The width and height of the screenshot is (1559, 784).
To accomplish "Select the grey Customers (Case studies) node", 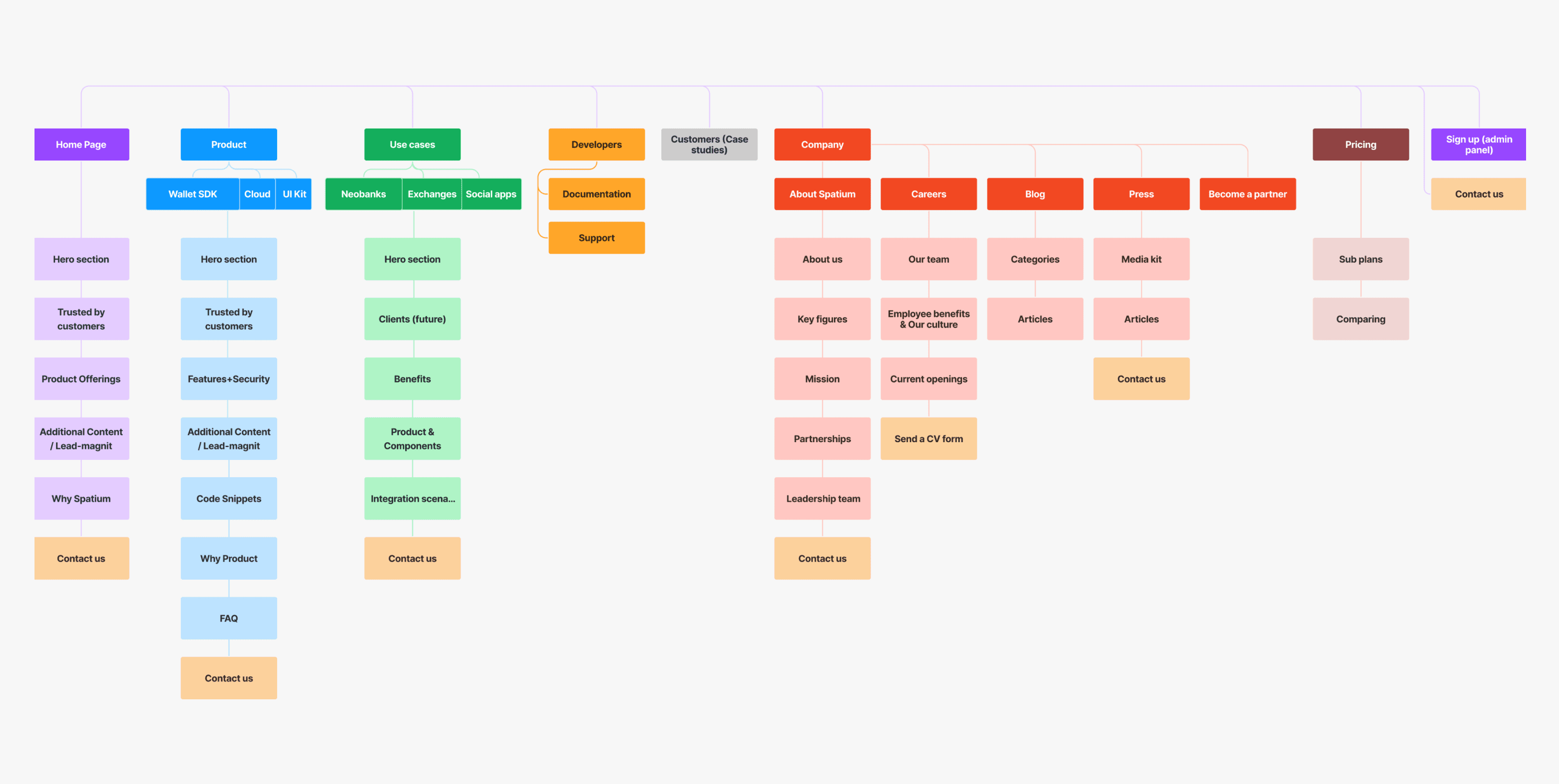I will point(709,145).
